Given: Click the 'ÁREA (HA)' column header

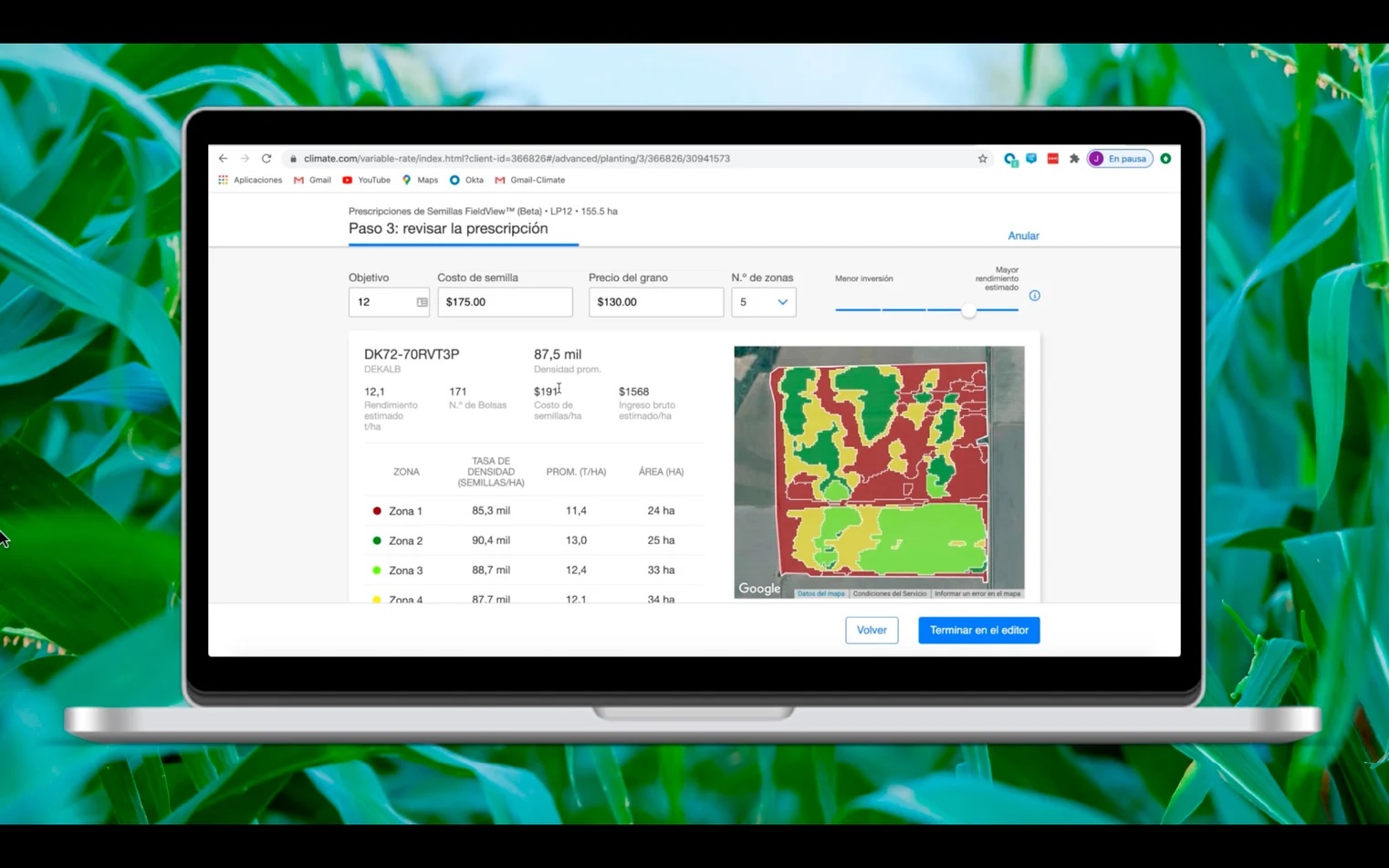Looking at the screenshot, I should [661, 472].
